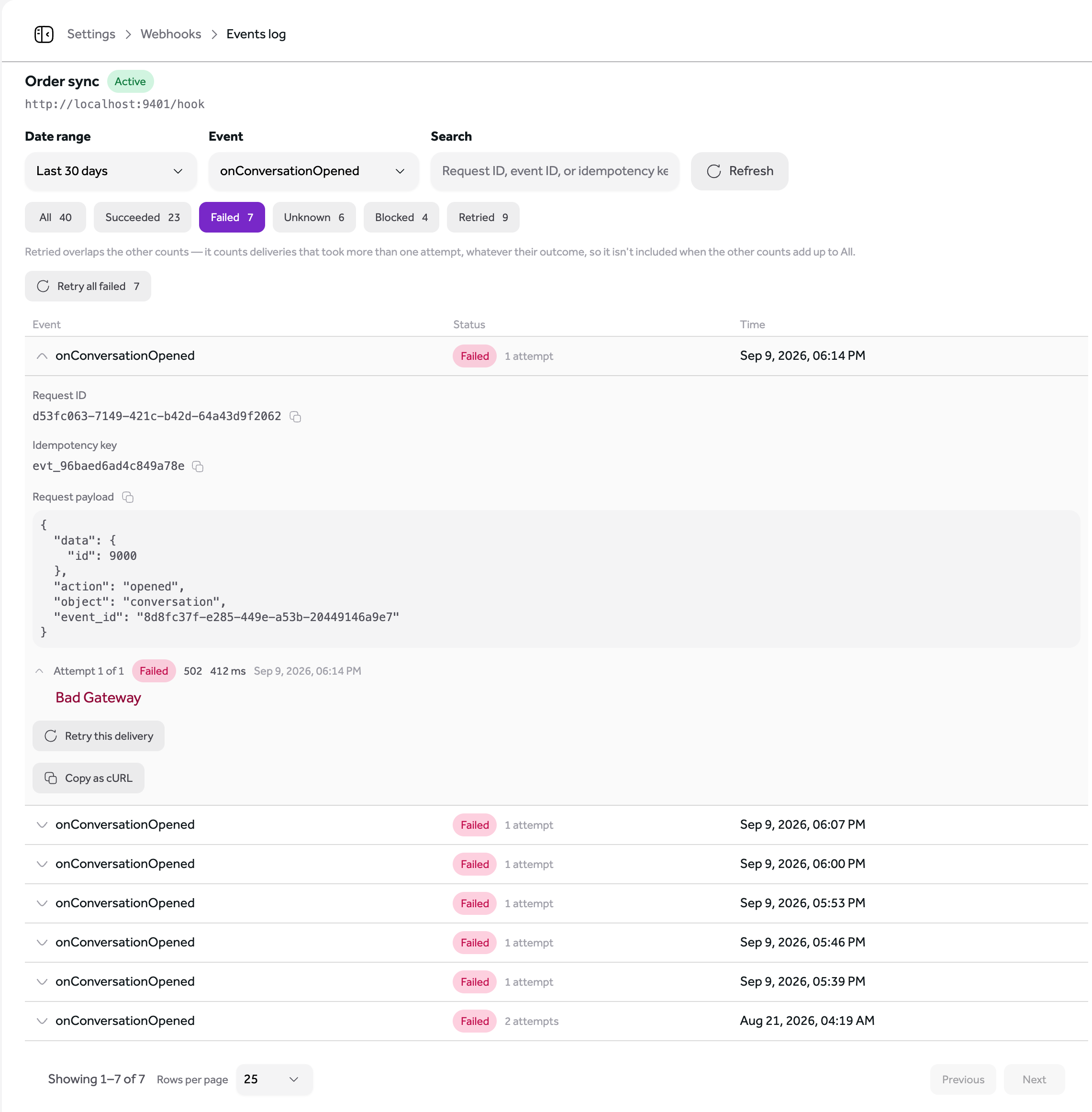The image size is (1092, 1112).
Task: Click the Active status badge
Action: coord(130,81)
